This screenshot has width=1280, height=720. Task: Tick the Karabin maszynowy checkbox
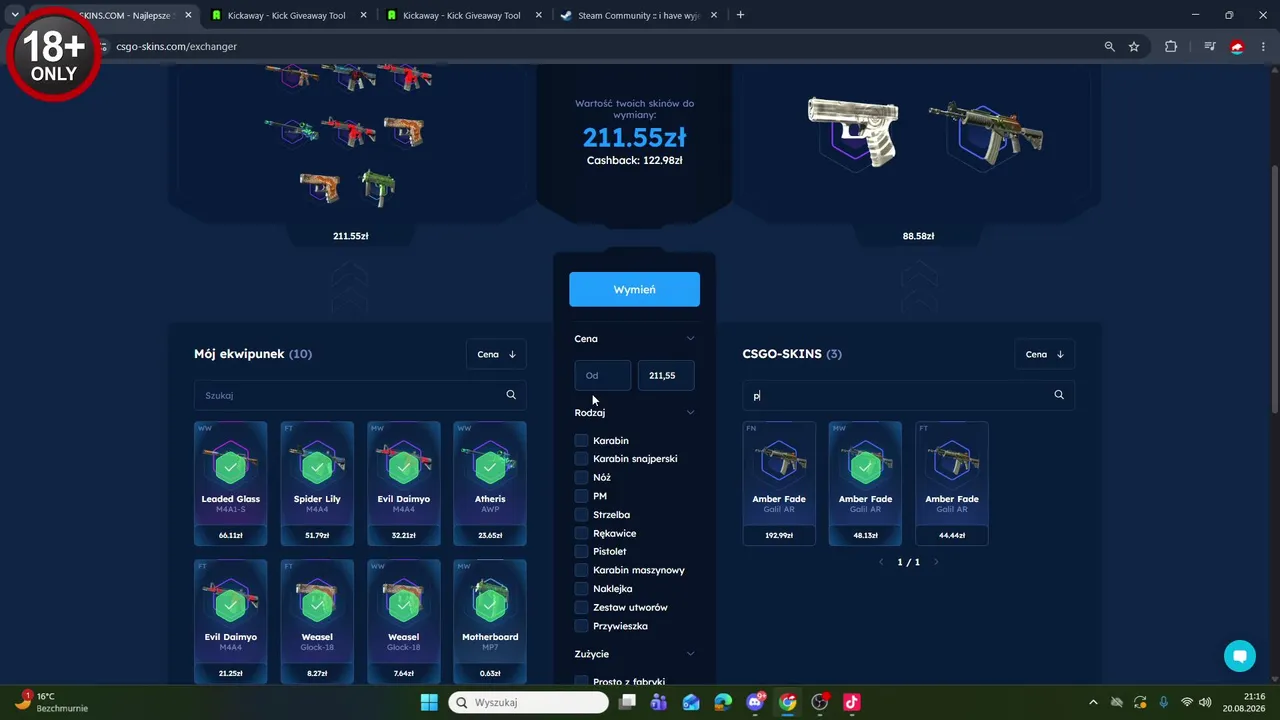click(x=581, y=571)
